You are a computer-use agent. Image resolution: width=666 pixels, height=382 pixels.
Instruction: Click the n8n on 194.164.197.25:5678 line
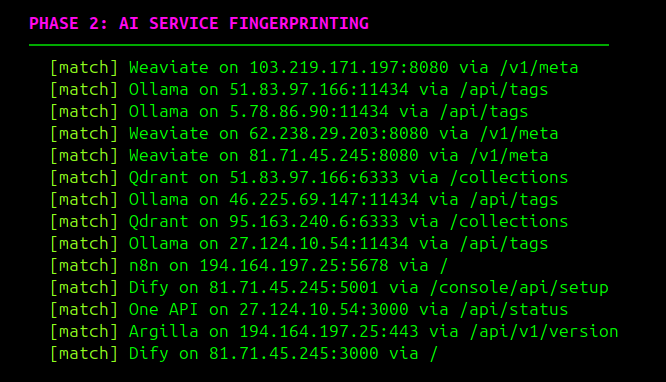pyautogui.click(x=249, y=266)
